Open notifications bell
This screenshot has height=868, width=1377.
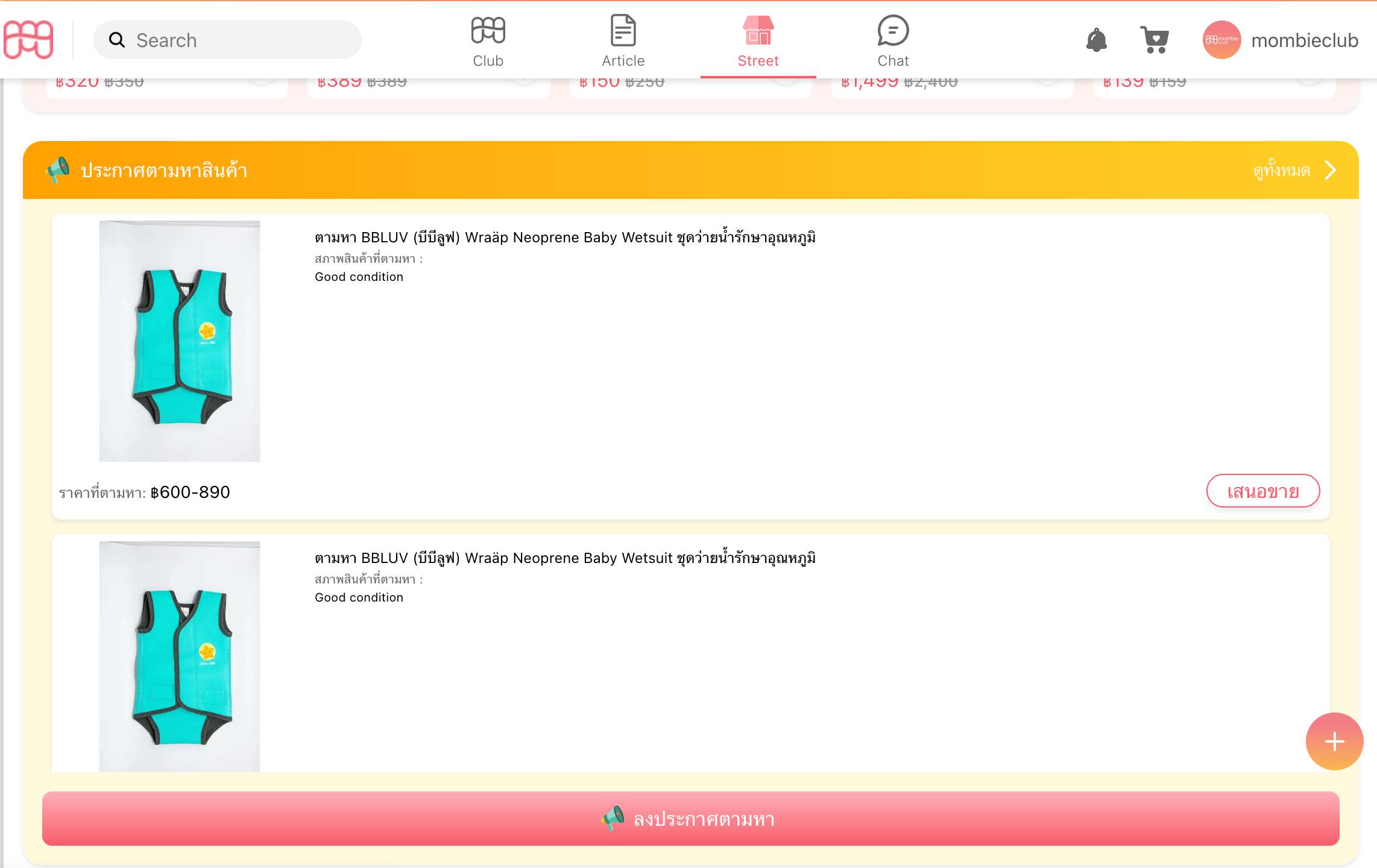pyautogui.click(x=1096, y=40)
